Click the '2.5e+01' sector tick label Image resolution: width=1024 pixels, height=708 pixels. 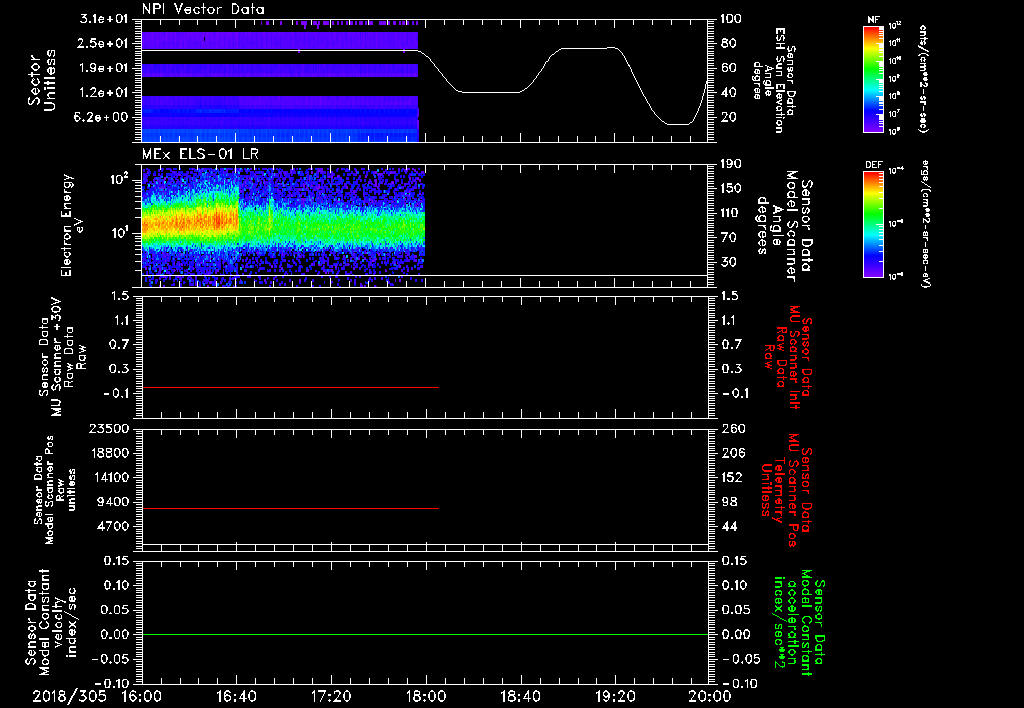click(x=104, y=43)
